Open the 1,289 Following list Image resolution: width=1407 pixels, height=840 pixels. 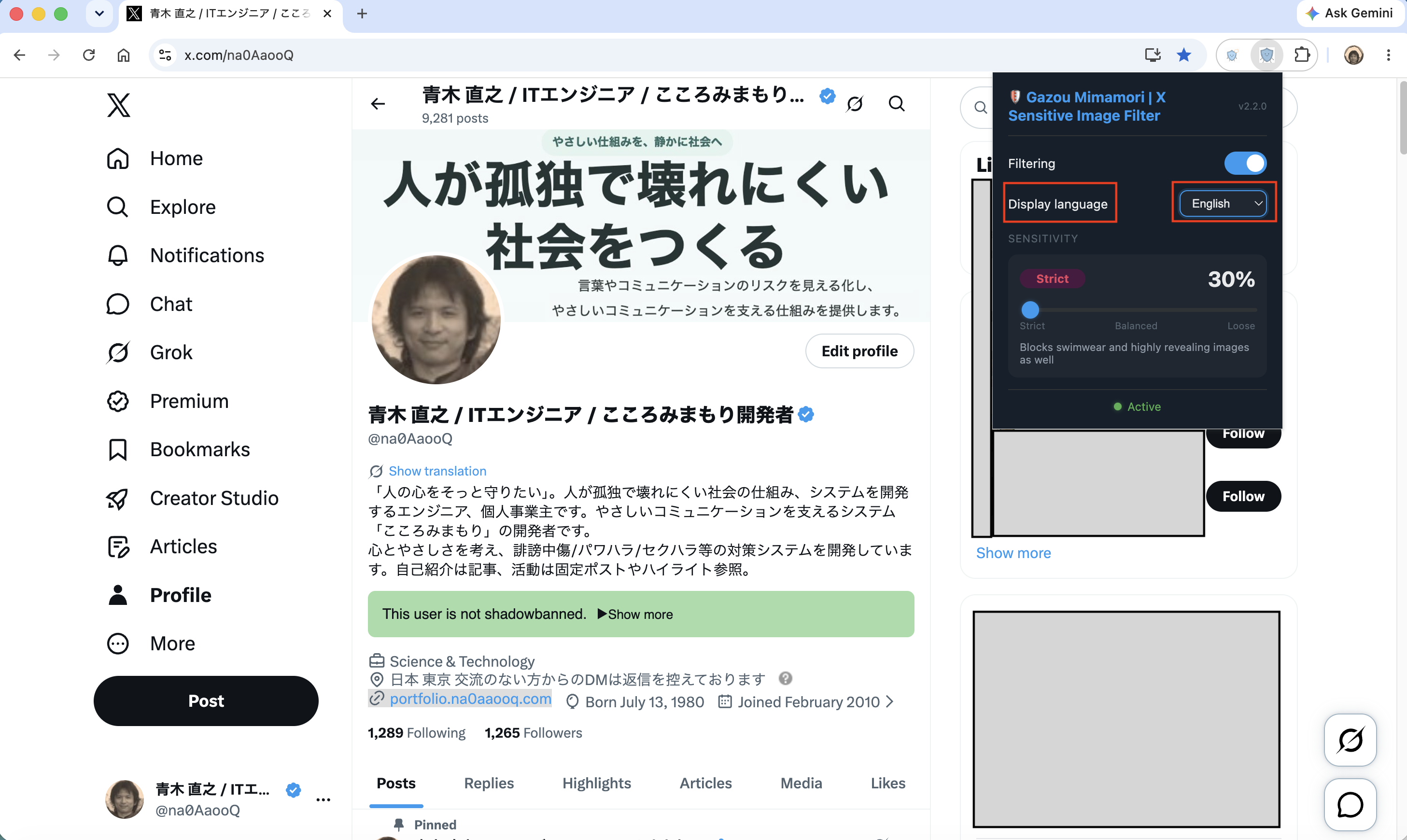point(417,732)
